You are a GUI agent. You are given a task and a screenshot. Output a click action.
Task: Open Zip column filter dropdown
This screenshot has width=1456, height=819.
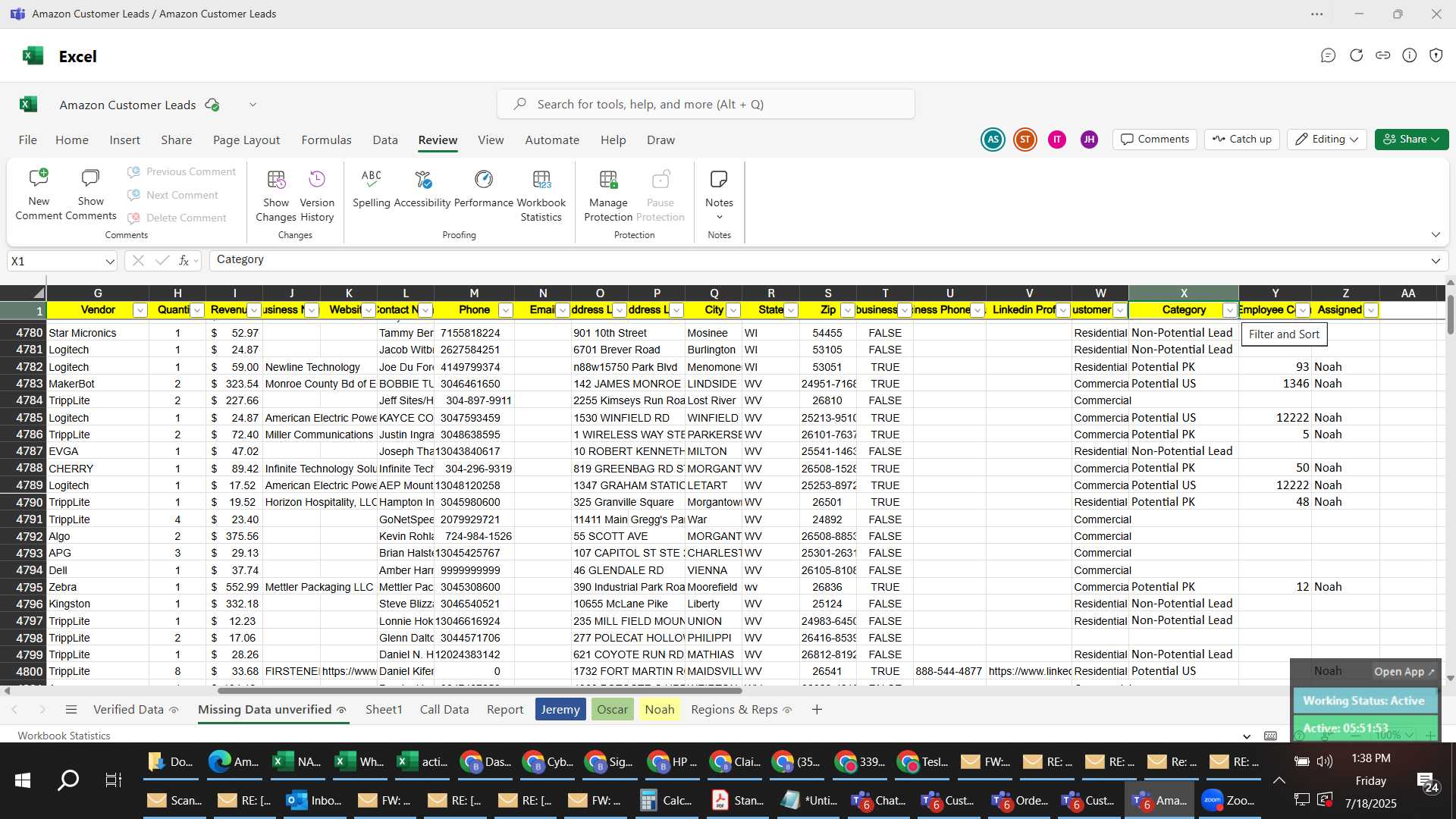848,310
